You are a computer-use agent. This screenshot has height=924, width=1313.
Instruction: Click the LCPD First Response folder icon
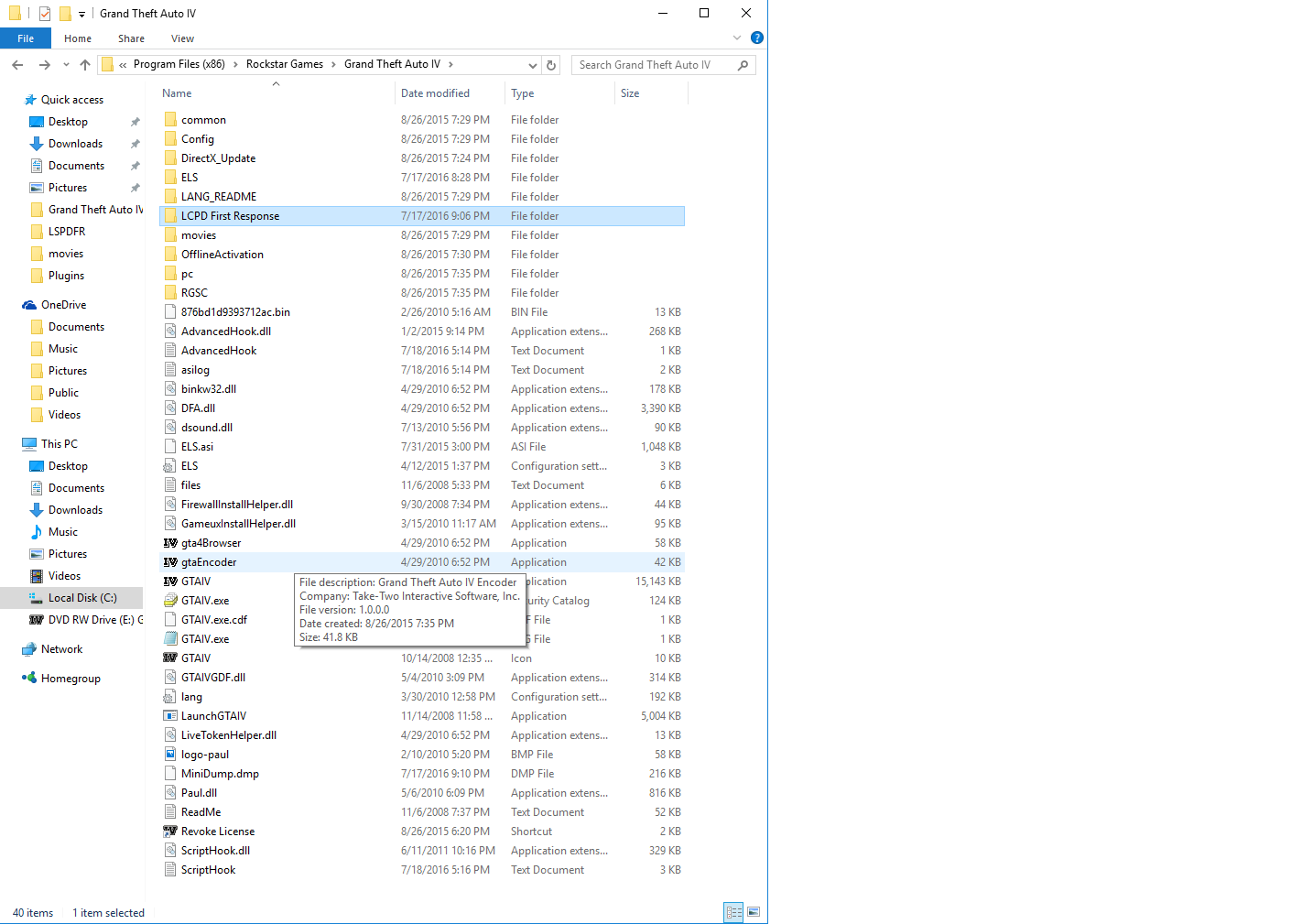[x=170, y=216]
